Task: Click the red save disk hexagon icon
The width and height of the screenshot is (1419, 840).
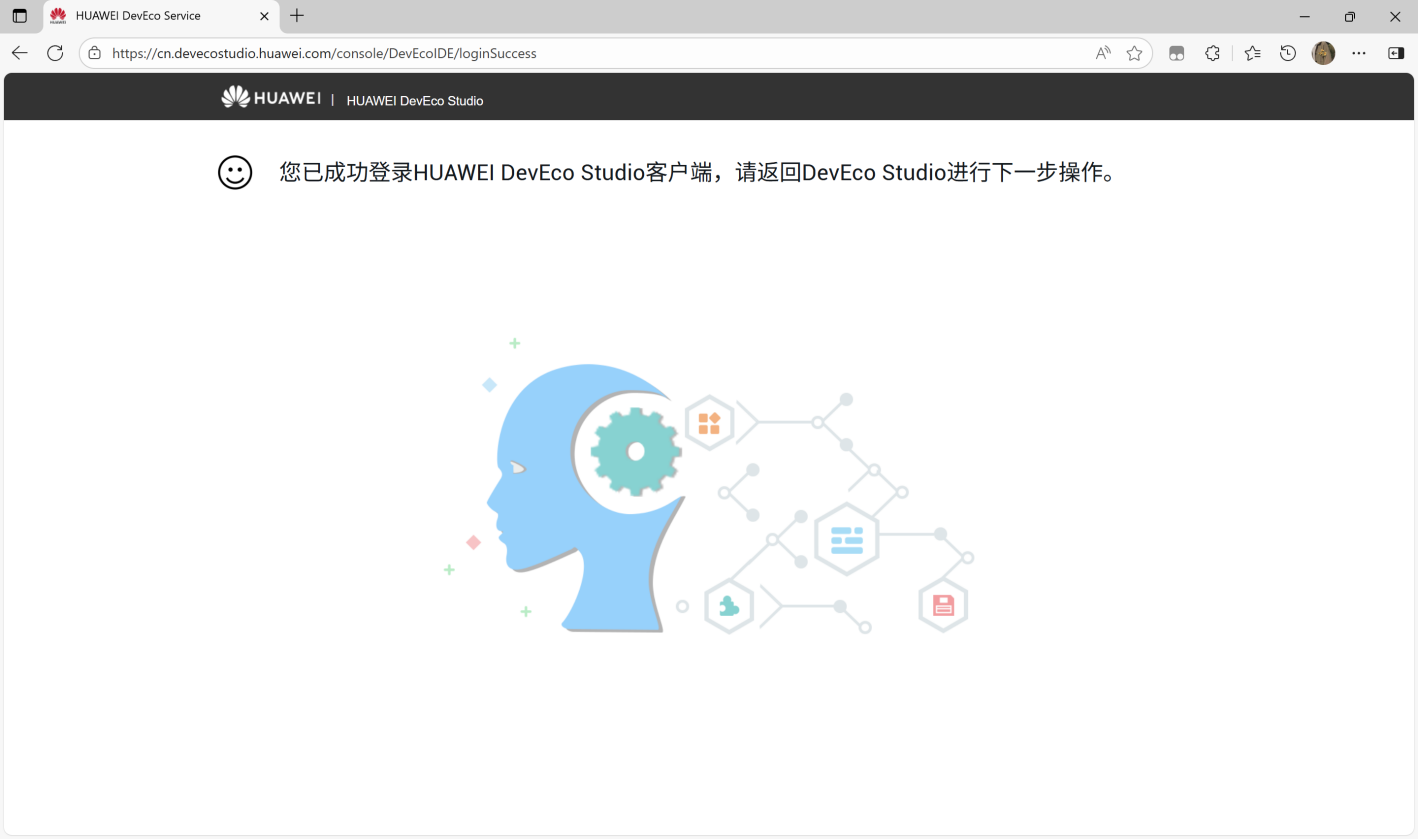Action: (x=943, y=605)
